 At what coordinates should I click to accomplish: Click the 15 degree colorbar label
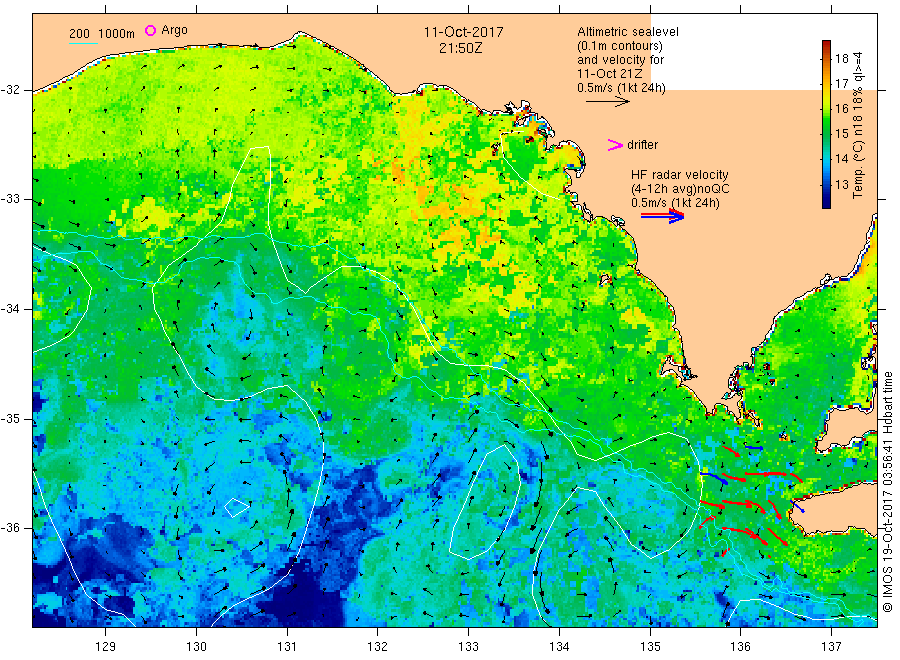click(x=841, y=134)
